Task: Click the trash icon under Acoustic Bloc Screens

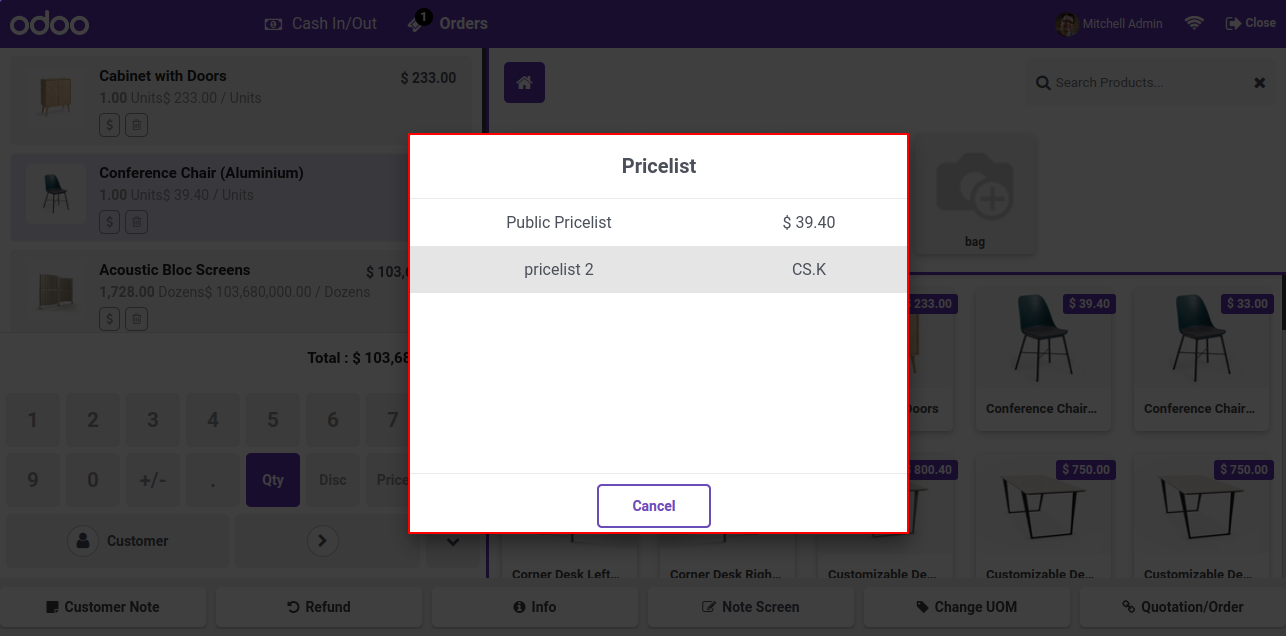Action: (x=137, y=319)
